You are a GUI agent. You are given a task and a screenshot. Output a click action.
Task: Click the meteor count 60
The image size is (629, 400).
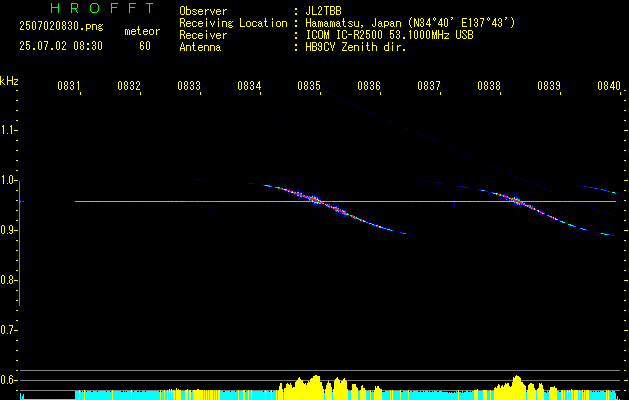click(145, 46)
